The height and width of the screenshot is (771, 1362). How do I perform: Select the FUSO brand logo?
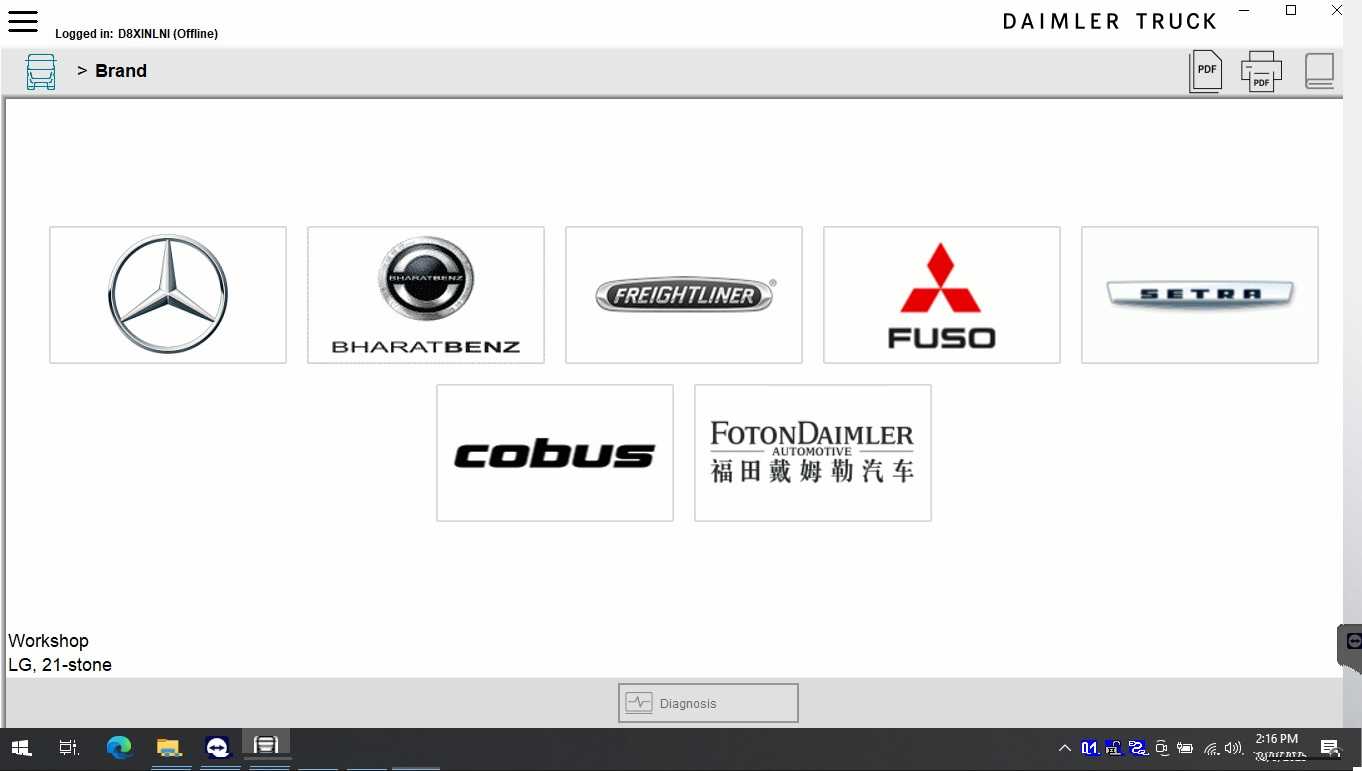pyautogui.click(x=941, y=294)
